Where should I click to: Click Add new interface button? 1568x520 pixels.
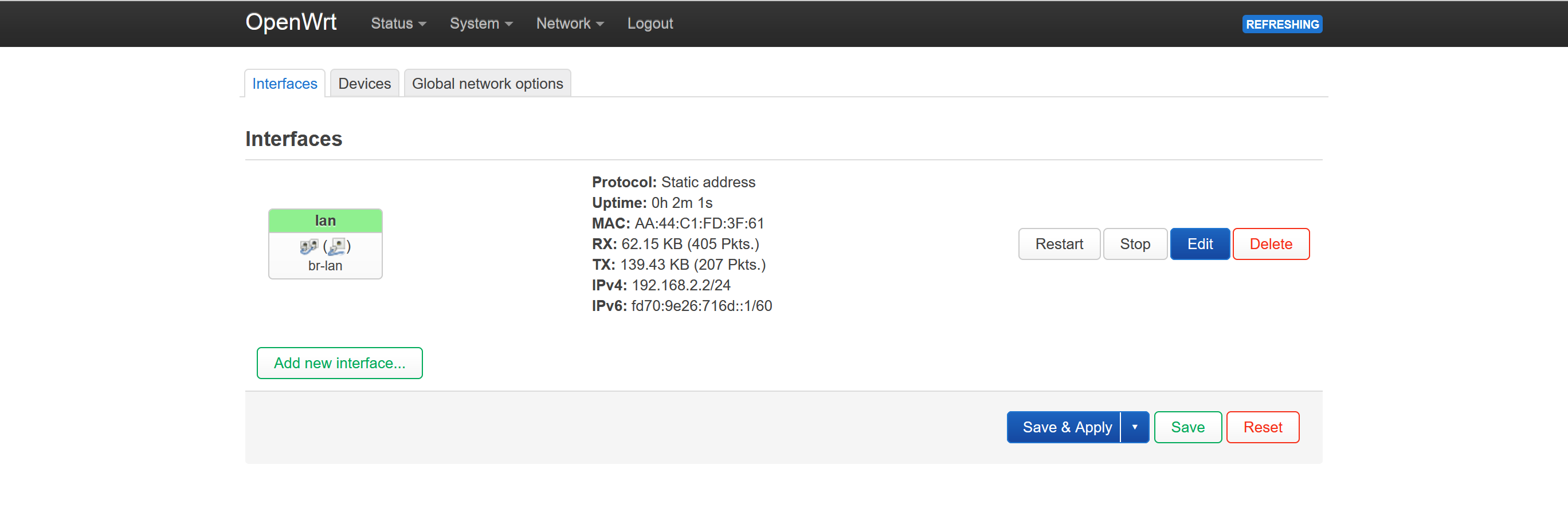click(x=339, y=363)
